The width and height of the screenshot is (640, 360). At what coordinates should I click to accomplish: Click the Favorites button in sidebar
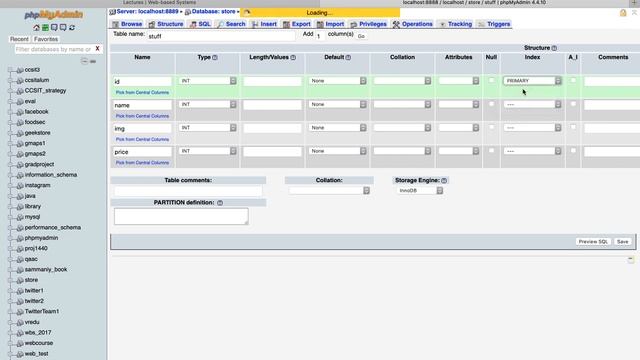pyautogui.click(x=46, y=39)
